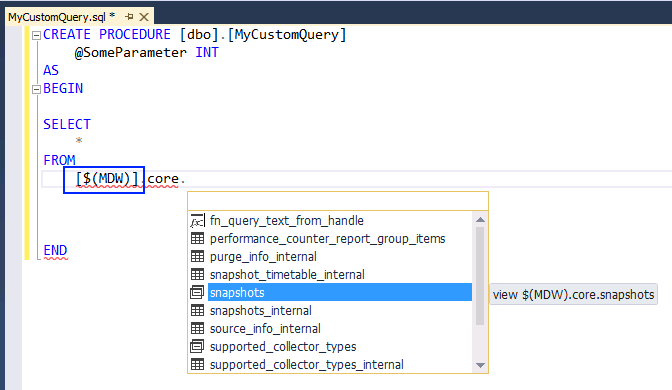Screen dimensions: 672x390
Task: Pick purge_info_internal in the suggestion list
Action: point(263,257)
